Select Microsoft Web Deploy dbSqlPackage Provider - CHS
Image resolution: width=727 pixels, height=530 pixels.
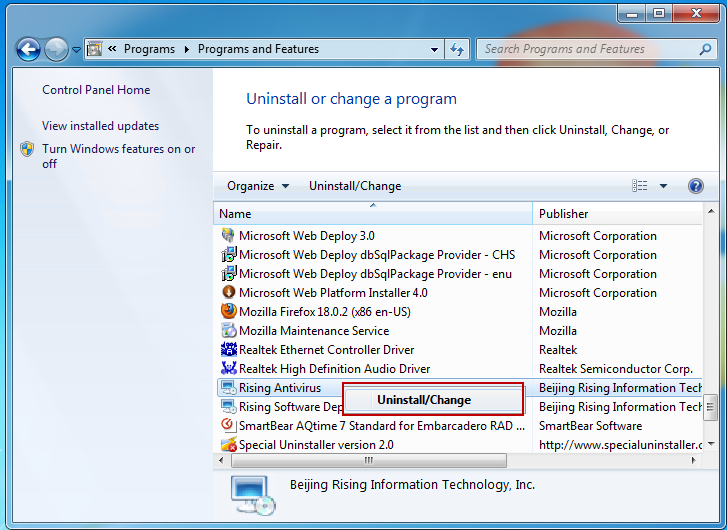pyautogui.click(x=377, y=255)
